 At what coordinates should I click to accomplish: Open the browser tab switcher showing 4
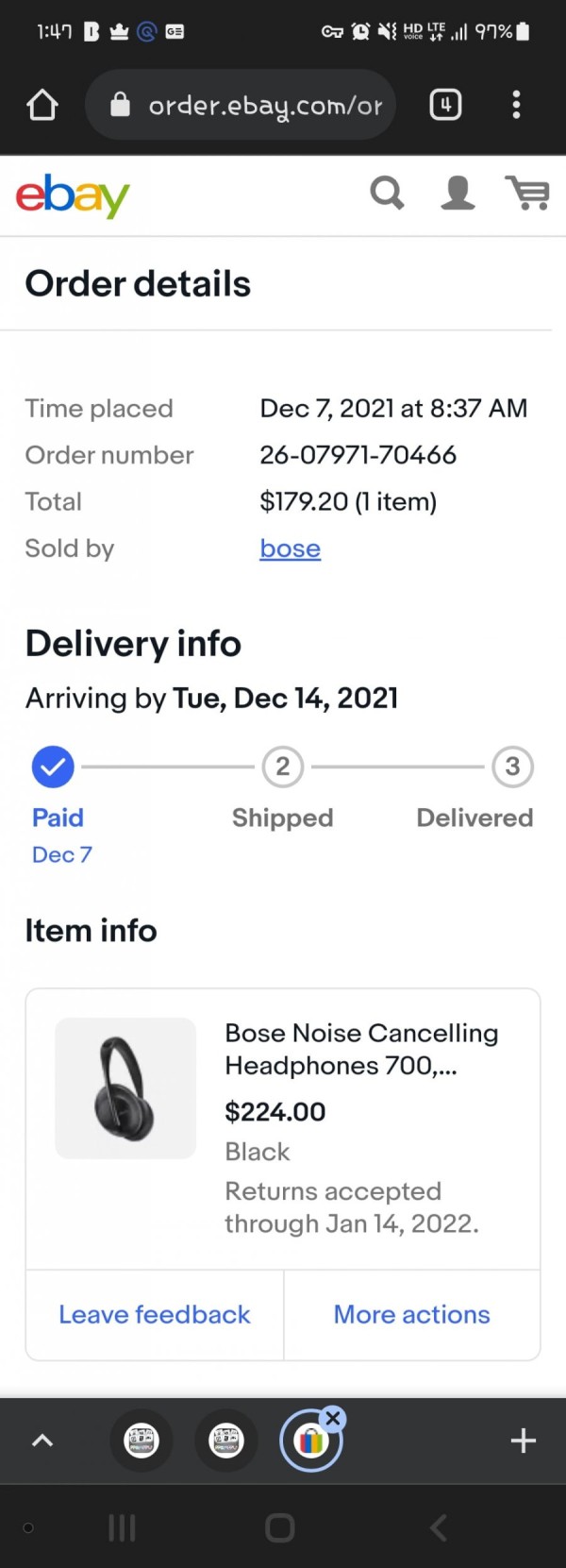[445, 104]
